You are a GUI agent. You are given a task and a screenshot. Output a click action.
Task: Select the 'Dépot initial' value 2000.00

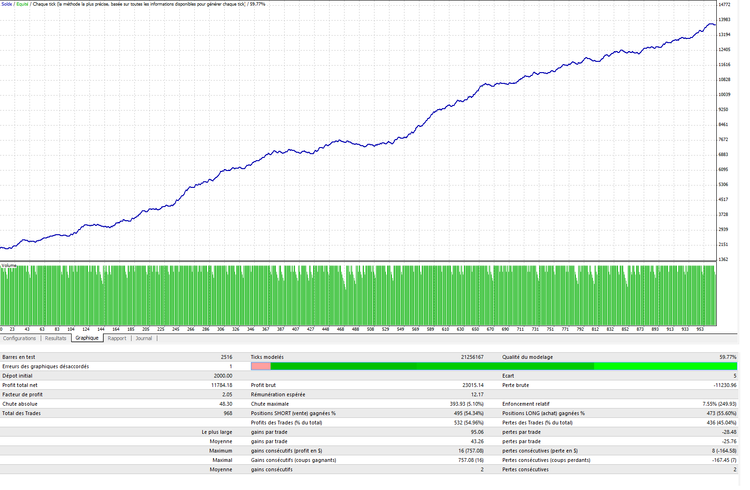(219, 375)
